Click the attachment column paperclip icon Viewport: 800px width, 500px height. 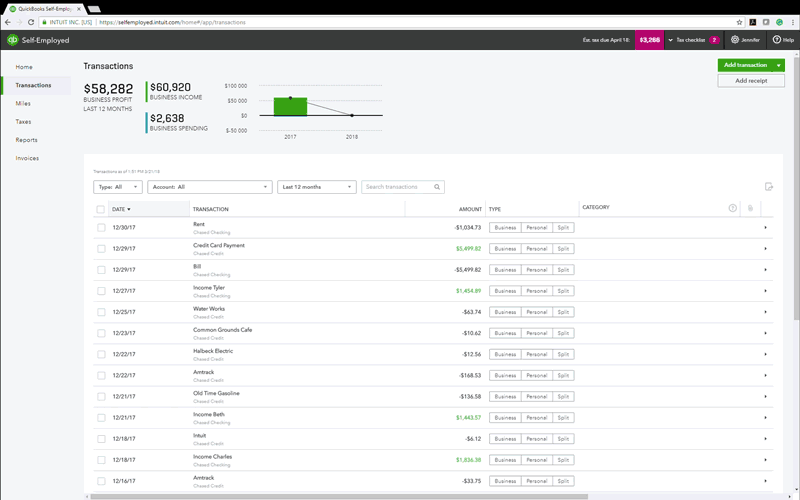click(x=750, y=208)
